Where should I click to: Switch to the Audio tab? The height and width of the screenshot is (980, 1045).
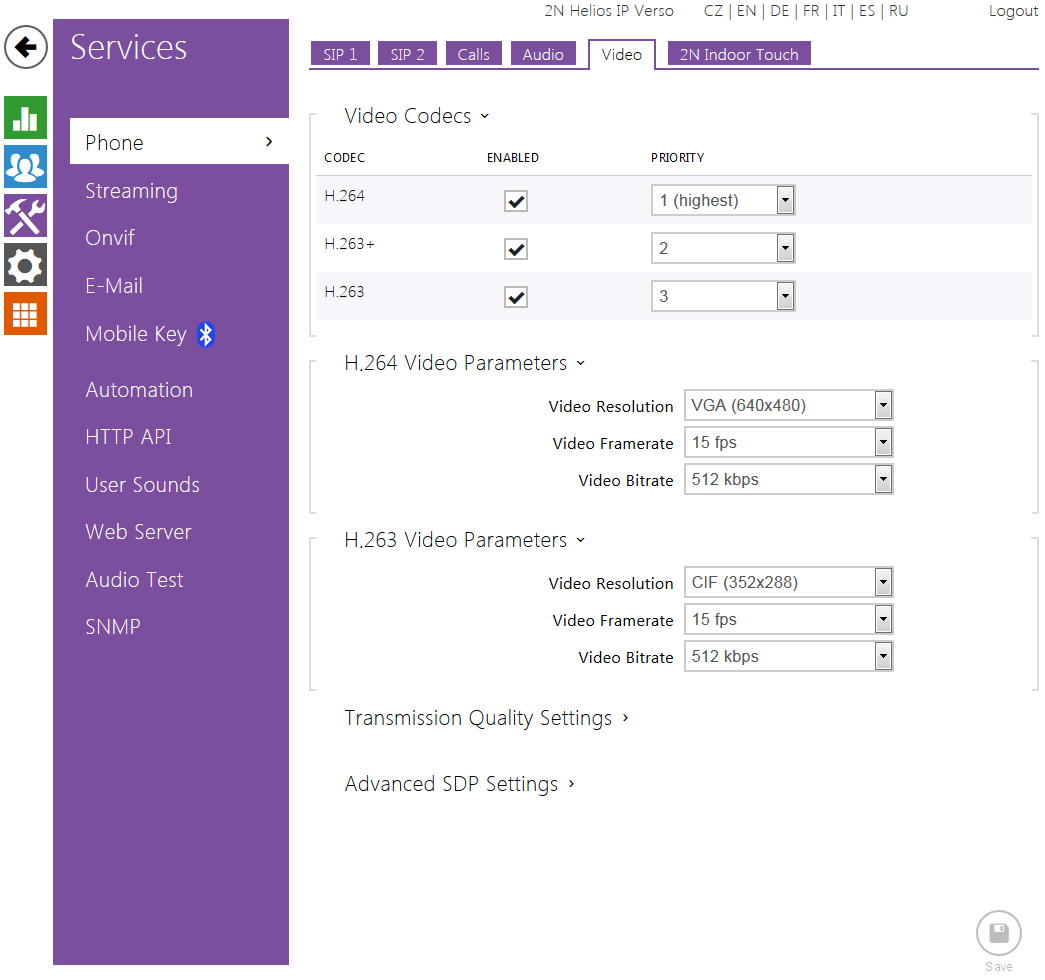(x=543, y=55)
